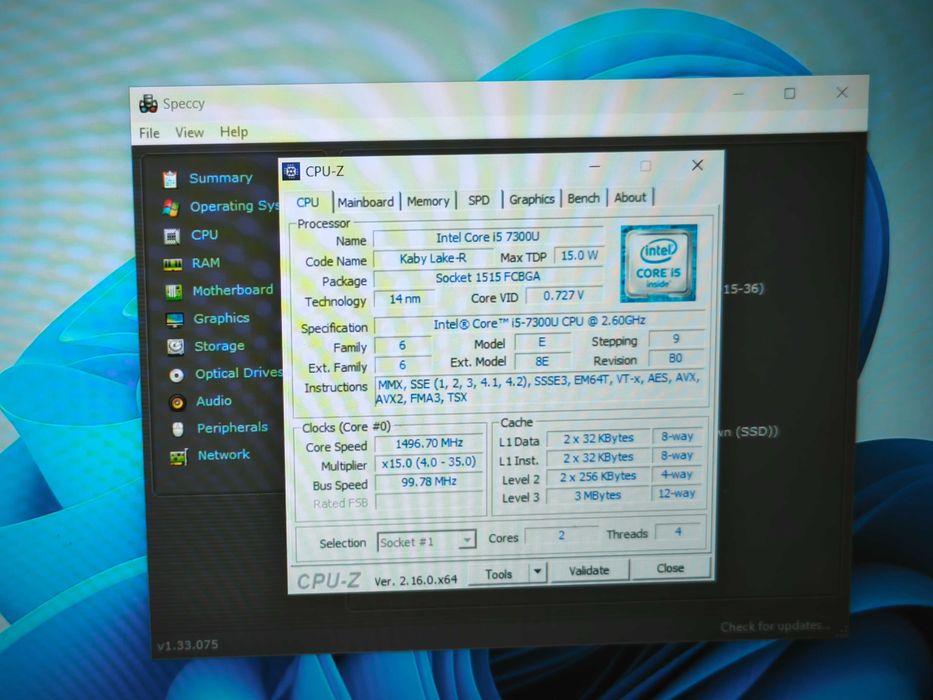
Task: Switch to the CPU tab in CPU-Z
Action: click(308, 202)
